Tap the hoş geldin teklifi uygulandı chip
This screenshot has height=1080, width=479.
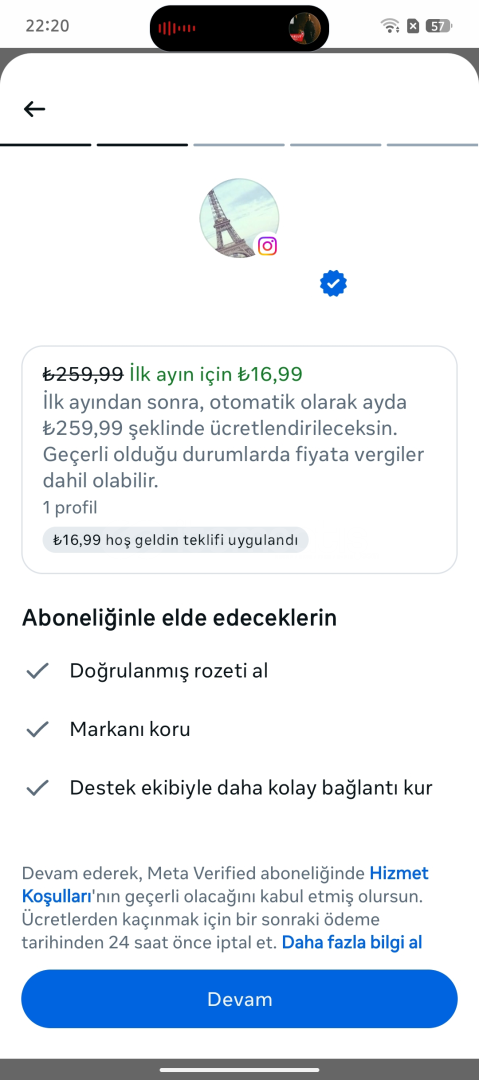click(175, 540)
